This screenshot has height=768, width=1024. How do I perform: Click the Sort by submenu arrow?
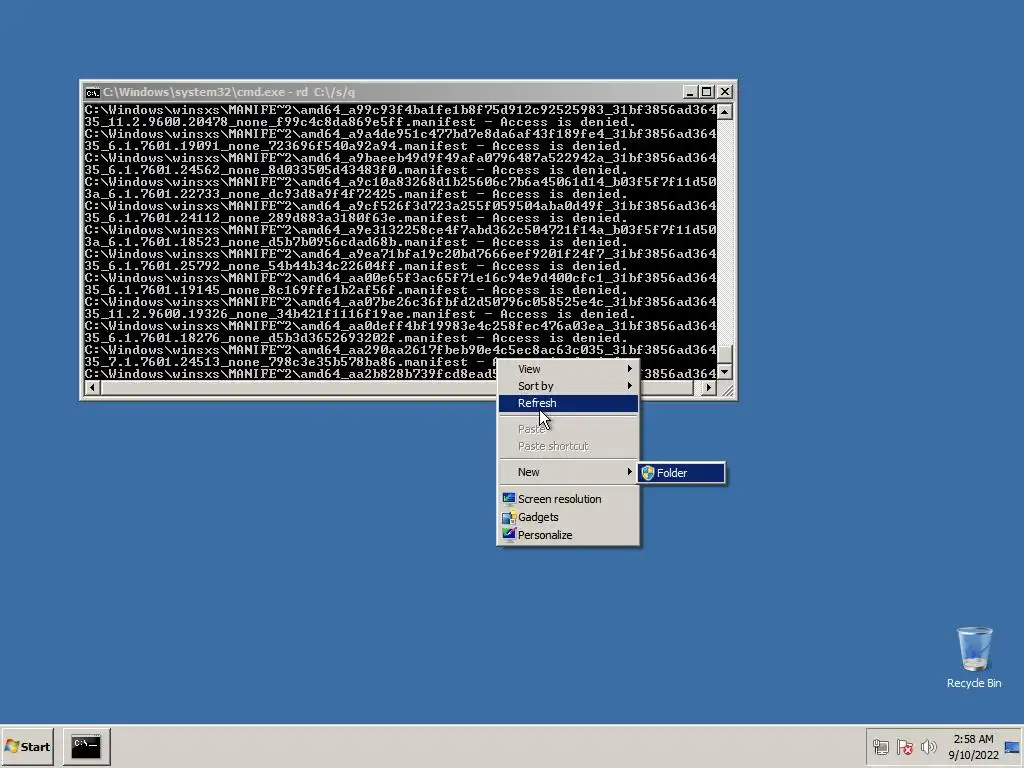pos(630,386)
